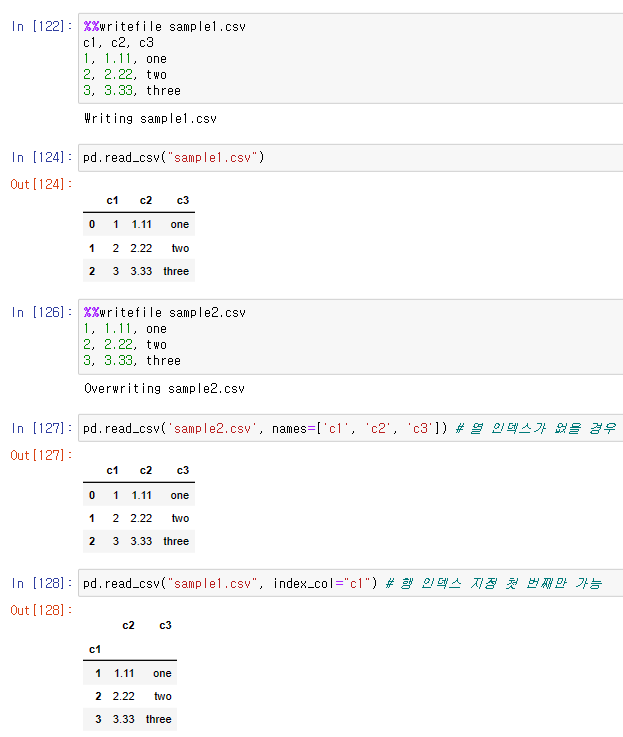Click c2 column header in Out[127] table
This screenshot has width=623, height=737.
pyautogui.click(x=146, y=470)
